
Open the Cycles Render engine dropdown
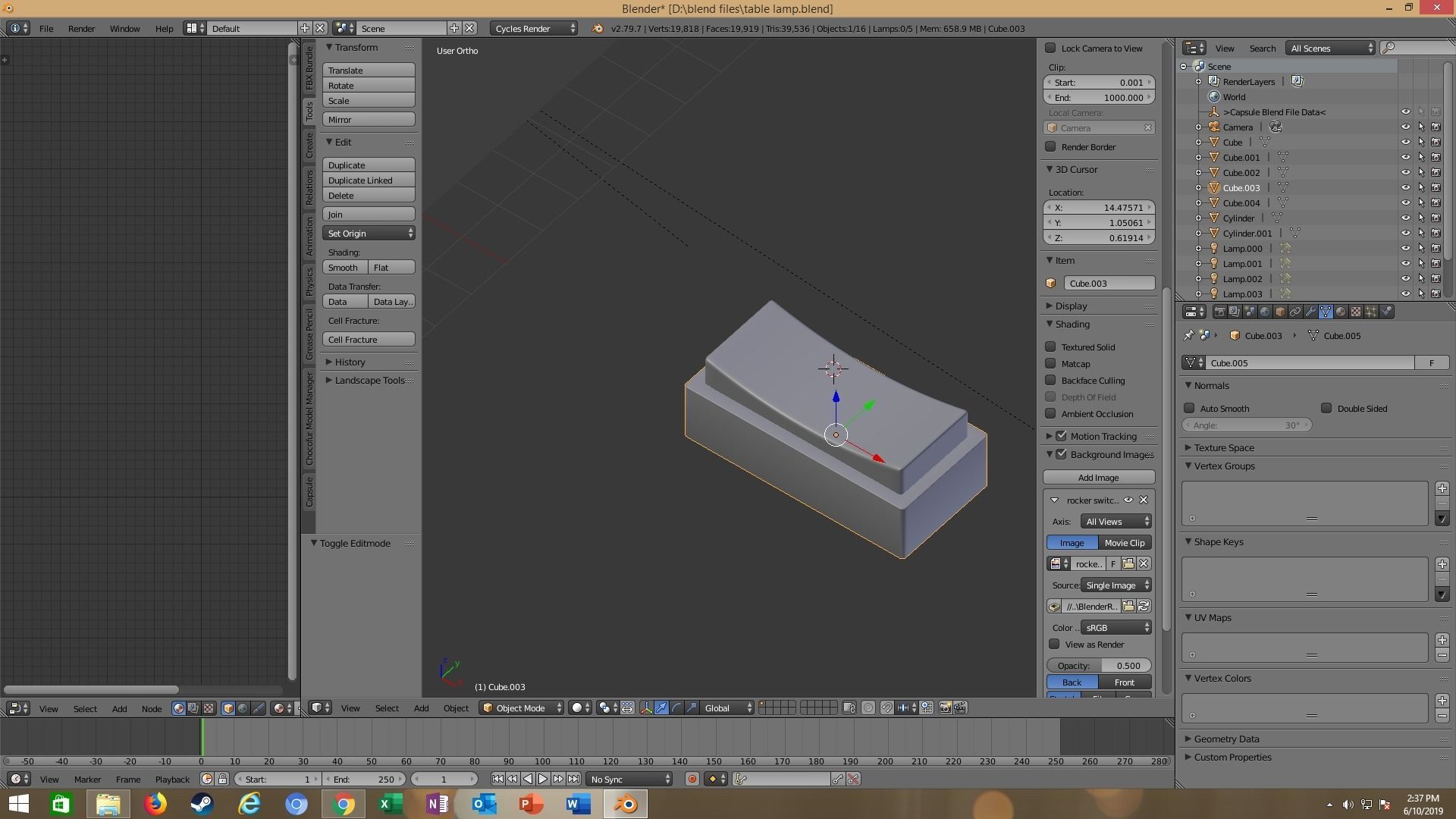point(535,28)
